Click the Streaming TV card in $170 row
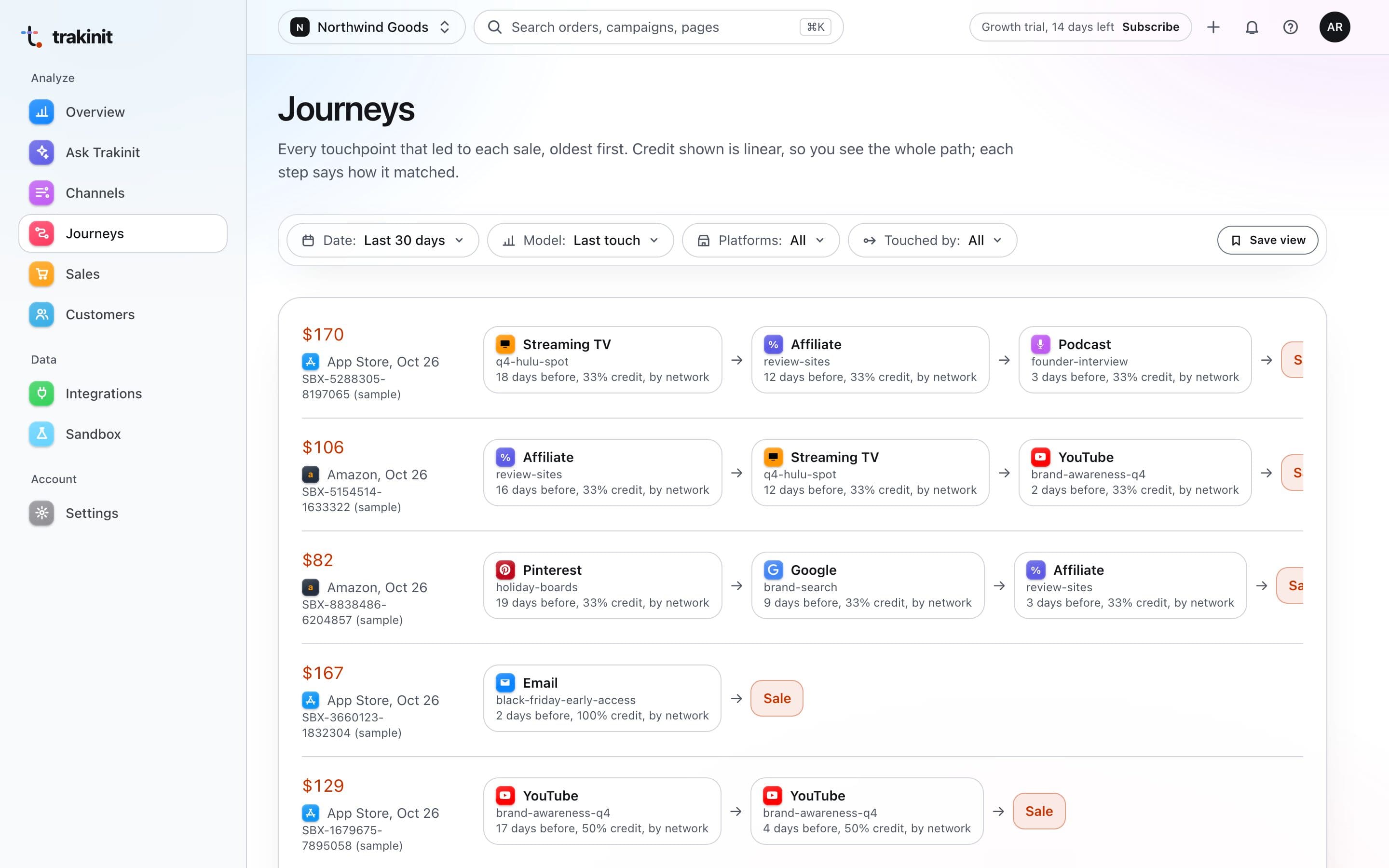Viewport: 1389px width, 868px height. (x=602, y=360)
